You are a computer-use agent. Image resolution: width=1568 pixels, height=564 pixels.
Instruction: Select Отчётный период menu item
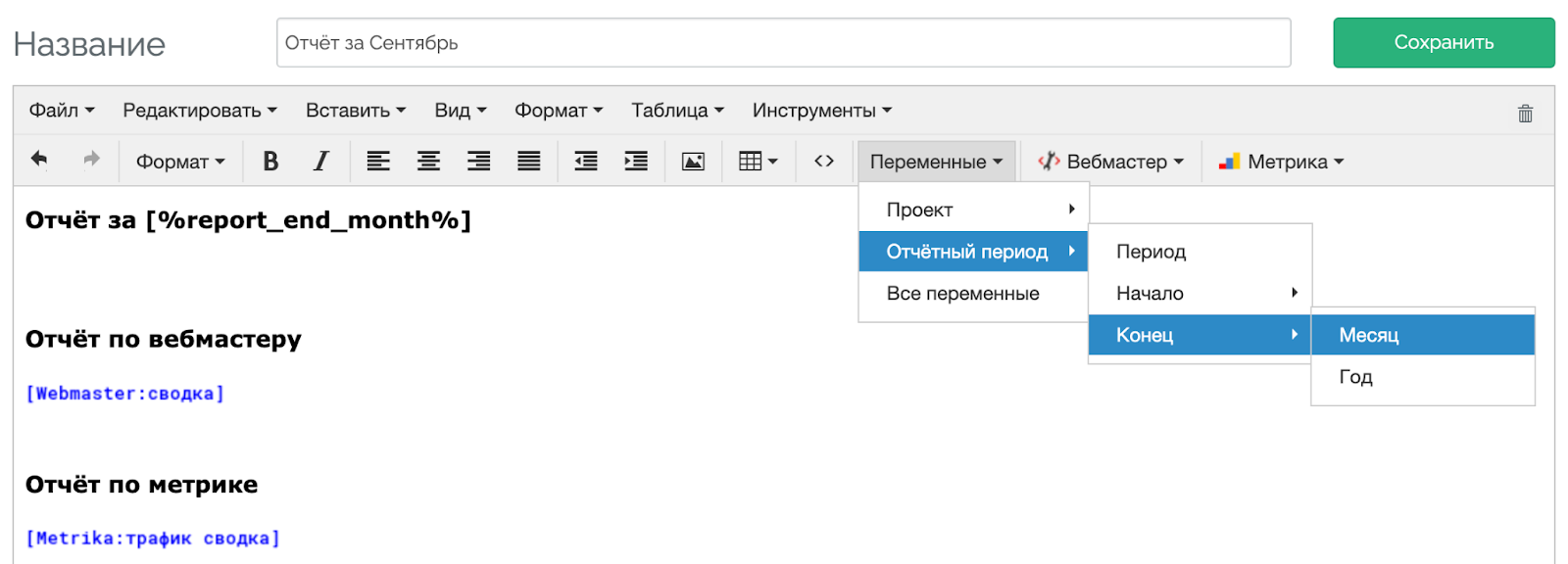click(x=973, y=252)
